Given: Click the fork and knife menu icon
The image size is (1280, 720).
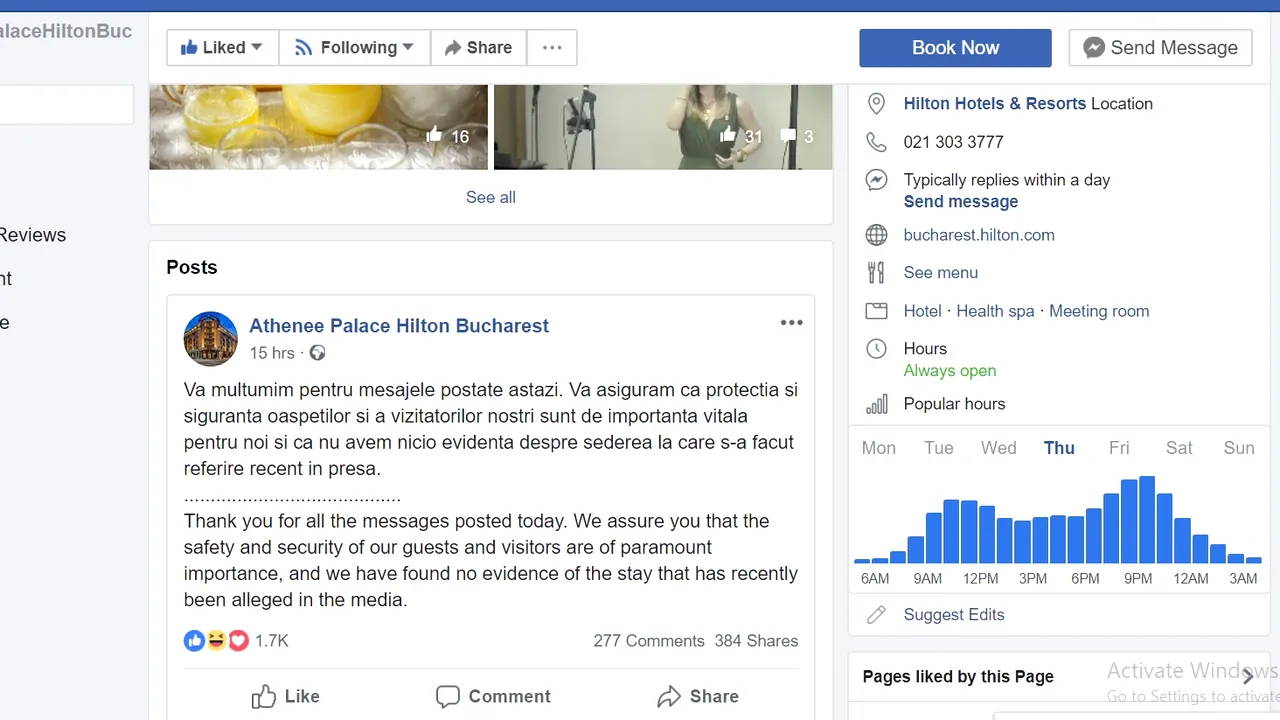Looking at the screenshot, I should point(876,272).
